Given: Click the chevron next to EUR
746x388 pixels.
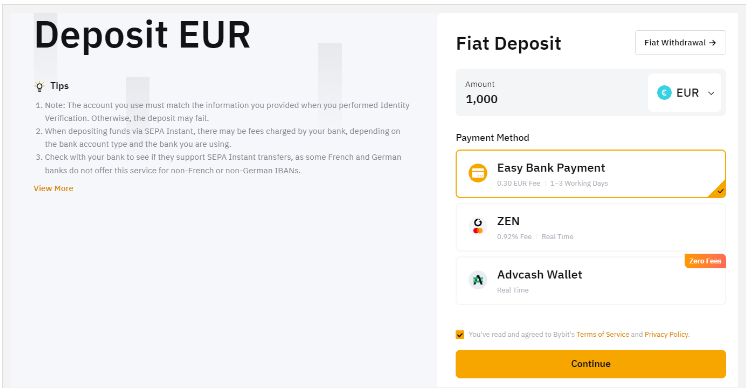Looking at the screenshot, I should pos(711,93).
